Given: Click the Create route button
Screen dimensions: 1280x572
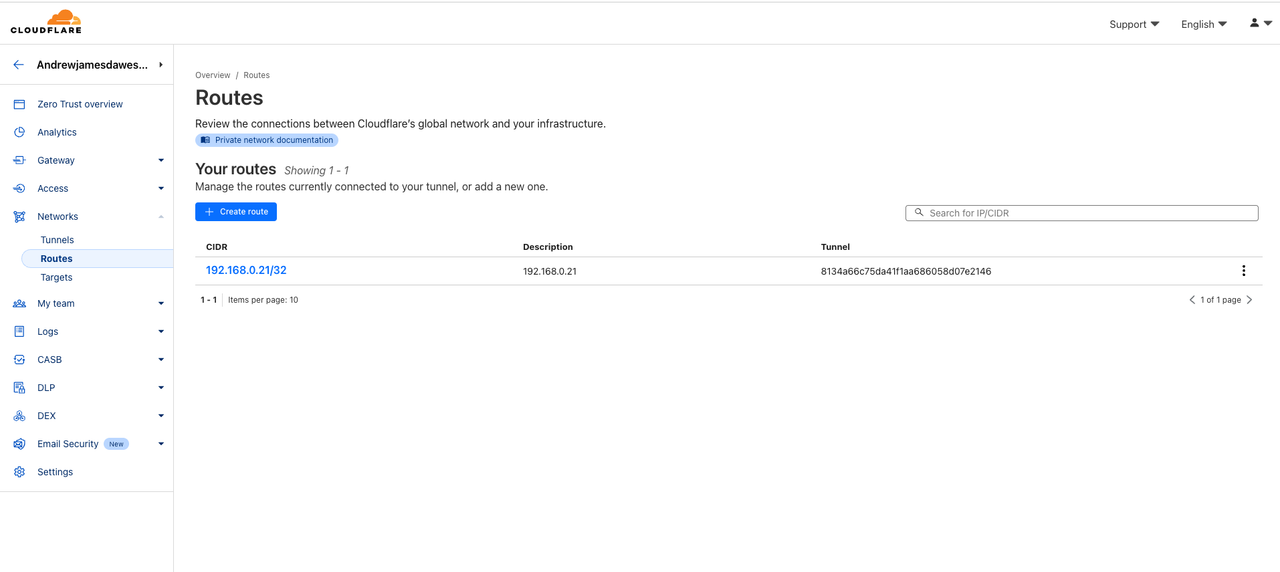Looking at the screenshot, I should point(236,212).
